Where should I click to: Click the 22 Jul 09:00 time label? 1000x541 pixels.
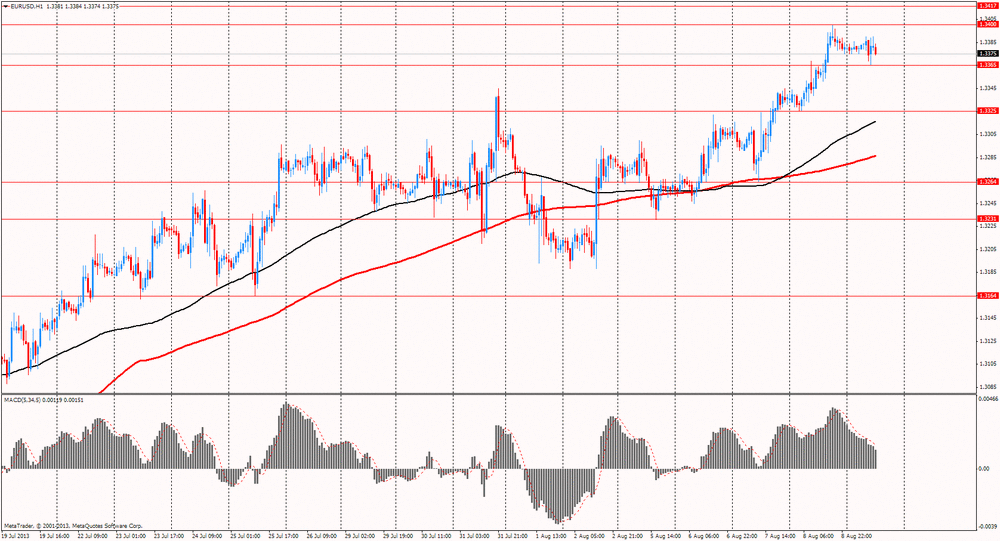point(93,537)
